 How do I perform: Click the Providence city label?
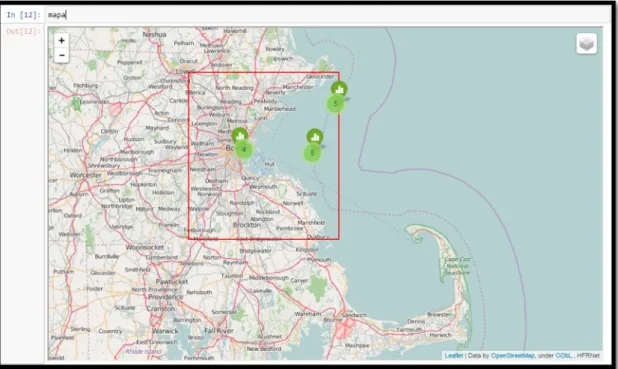(x=166, y=297)
